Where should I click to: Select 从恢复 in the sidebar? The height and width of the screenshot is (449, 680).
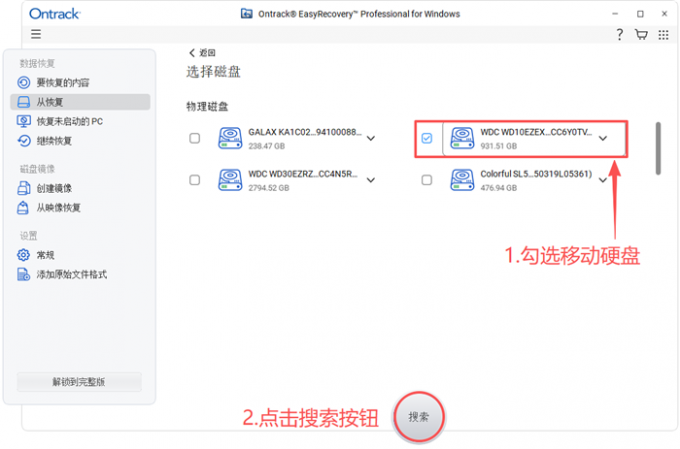point(80,102)
